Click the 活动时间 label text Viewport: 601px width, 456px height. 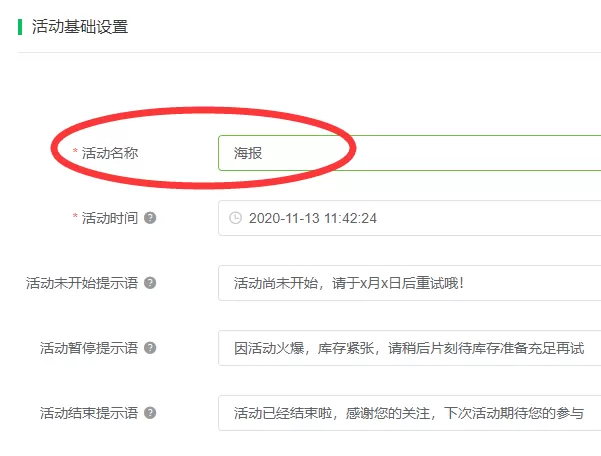tap(110, 218)
